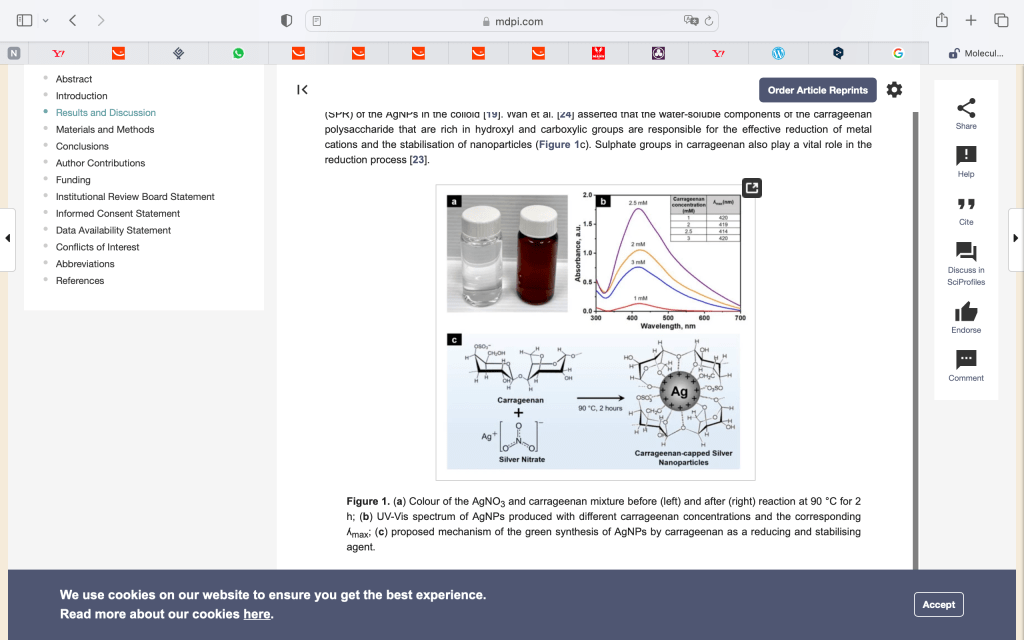Click the mdpi.com address bar
The width and height of the screenshot is (1024, 640).
point(511,21)
